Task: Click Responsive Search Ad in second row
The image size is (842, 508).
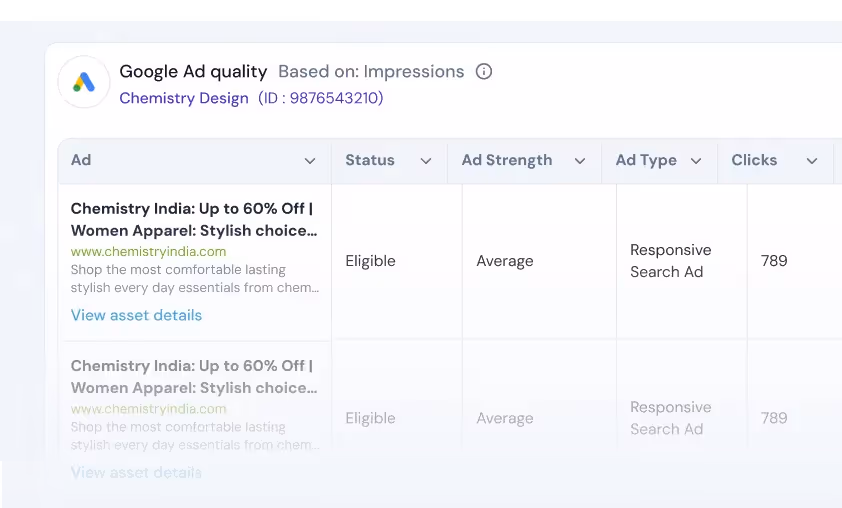Action: (x=671, y=418)
